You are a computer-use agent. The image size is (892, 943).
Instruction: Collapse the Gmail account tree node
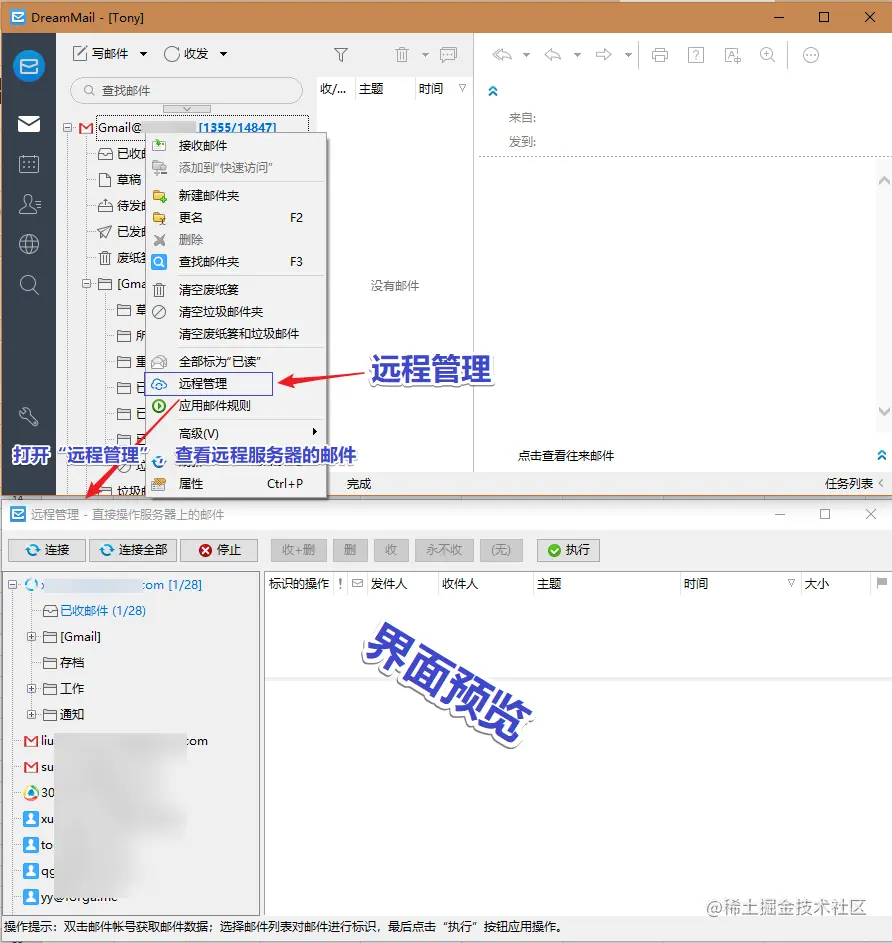point(67,127)
